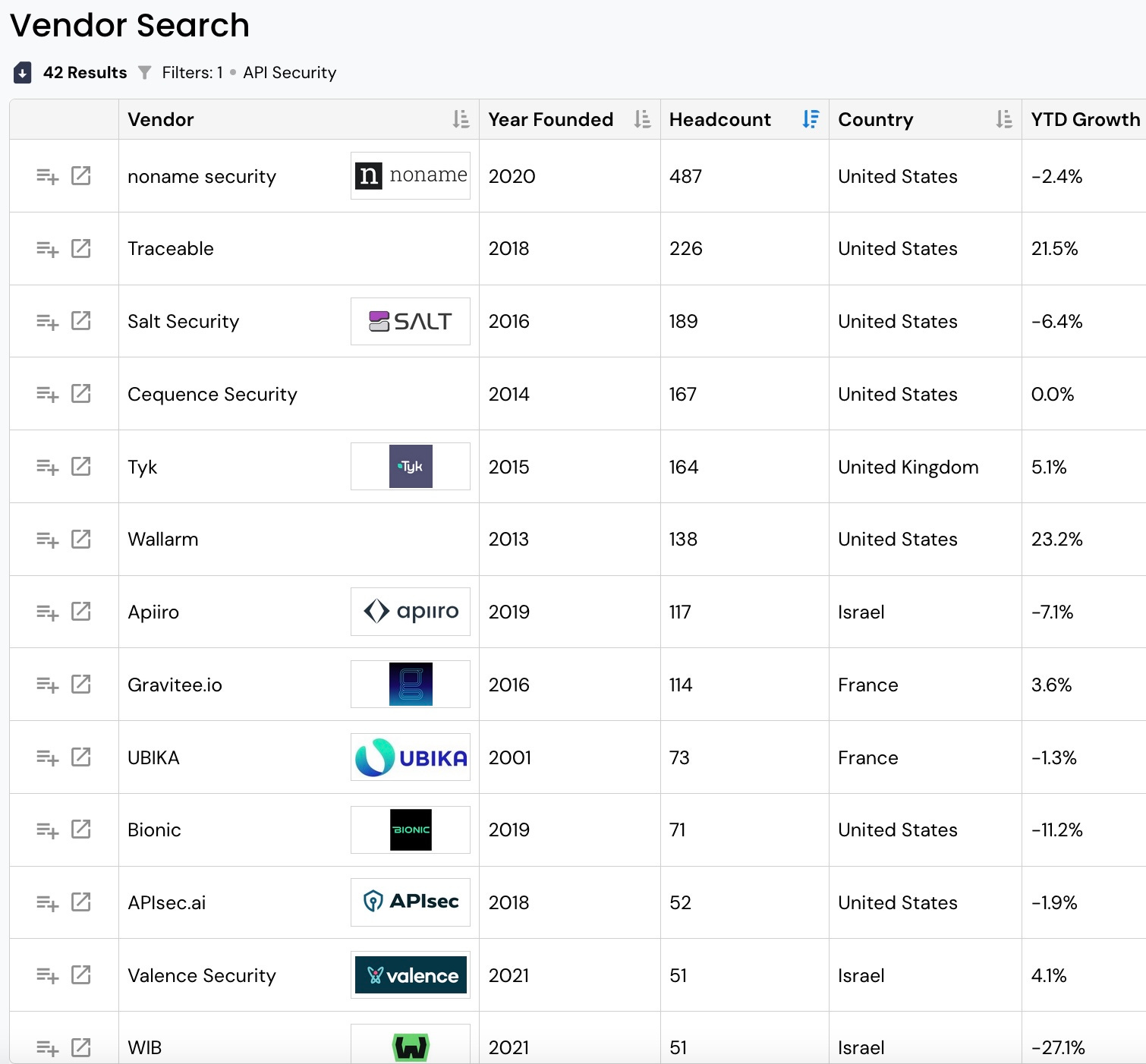Click the noname logo thumbnail
1146x1064 pixels.
coord(411,176)
